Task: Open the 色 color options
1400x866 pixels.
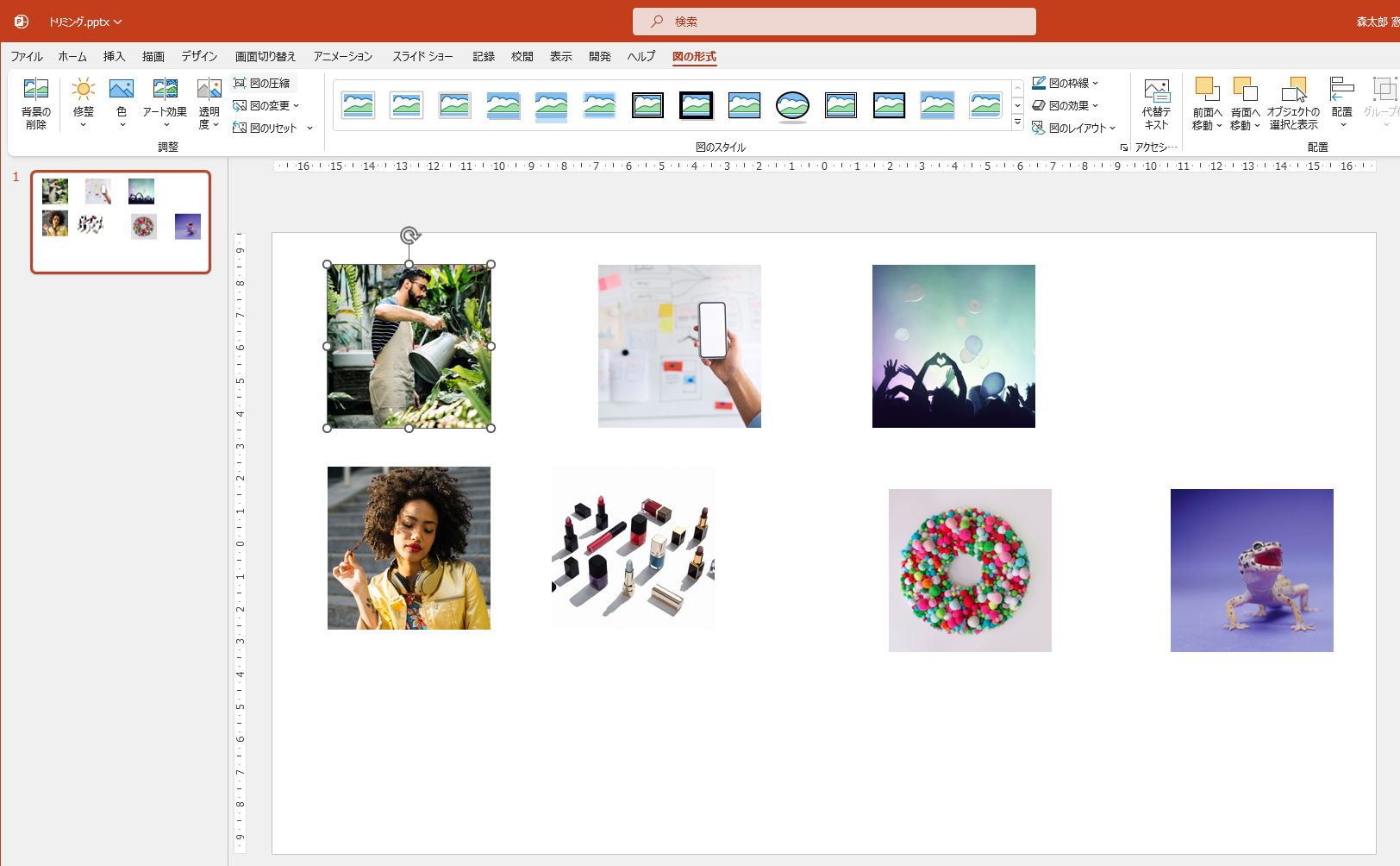Action: (x=122, y=104)
